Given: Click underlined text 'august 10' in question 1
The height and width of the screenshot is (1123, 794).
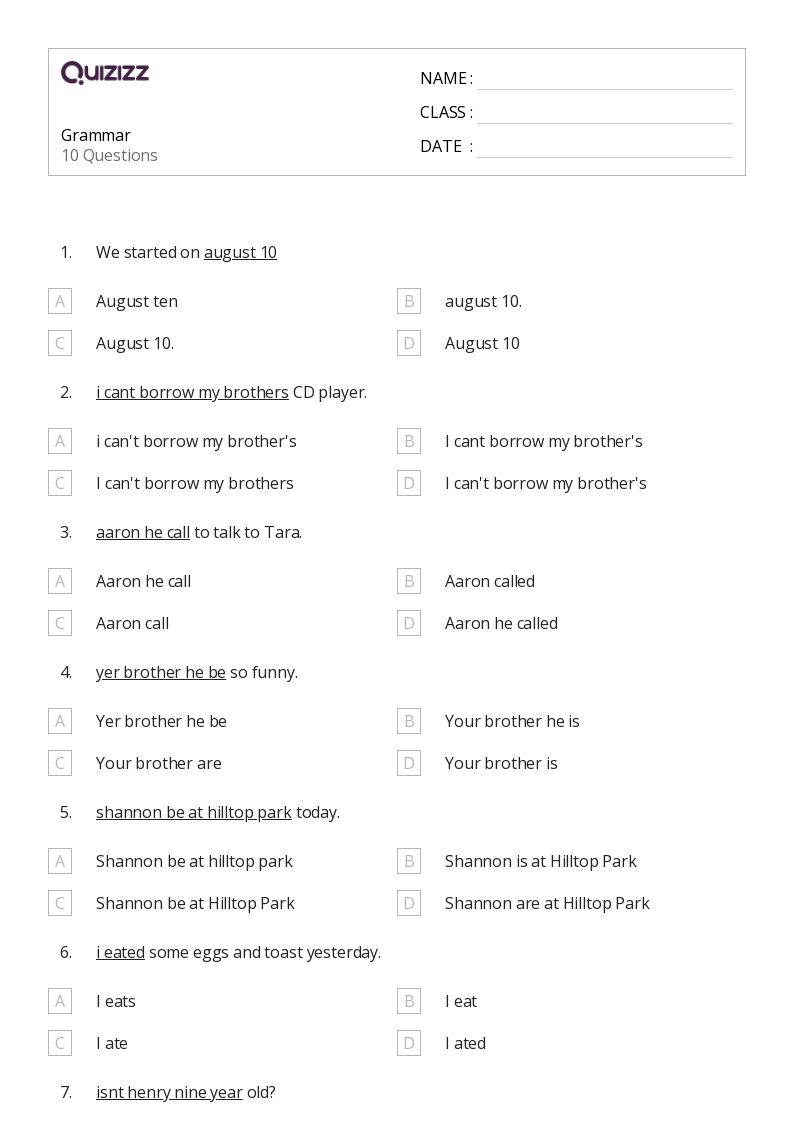Looking at the screenshot, I should tap(241, 253).
